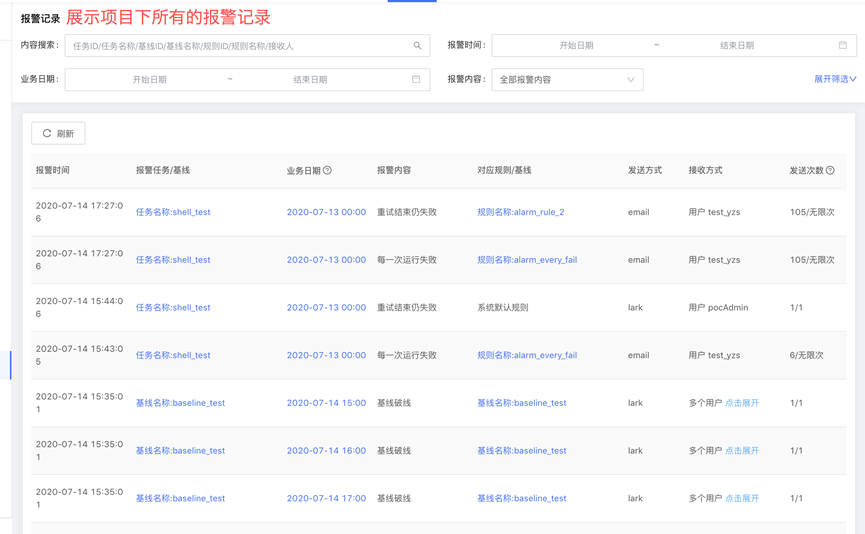Open 任务名称:shell_test in the 系统默认规则 row
The image size is (865, 534).
tap(173, 307)
